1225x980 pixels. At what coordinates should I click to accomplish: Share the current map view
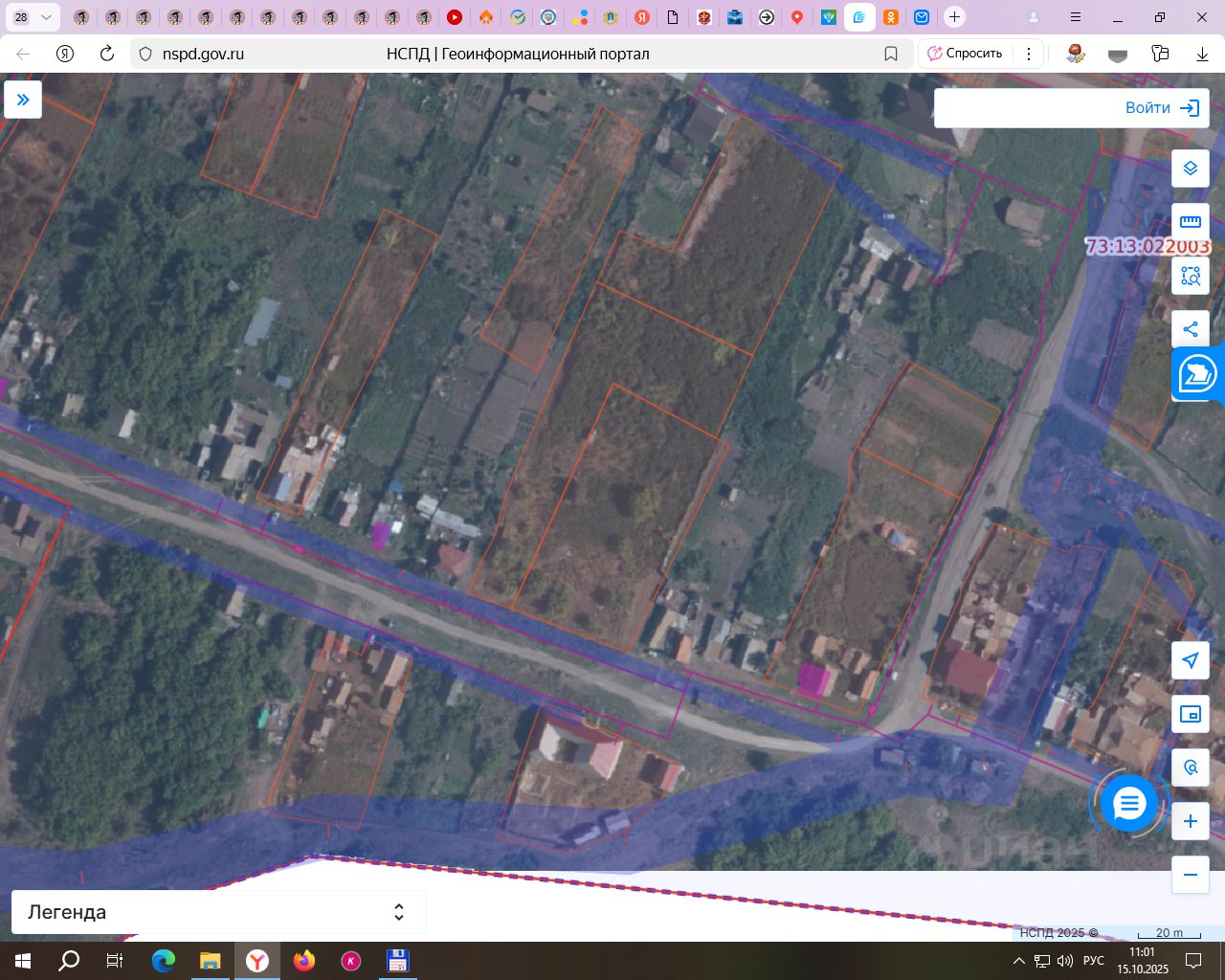1191,329
